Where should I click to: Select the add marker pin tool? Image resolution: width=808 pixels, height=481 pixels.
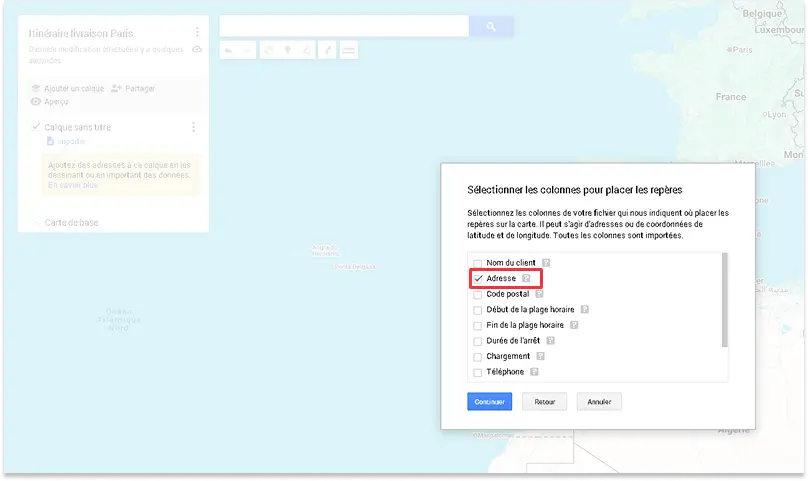[288, 51]
